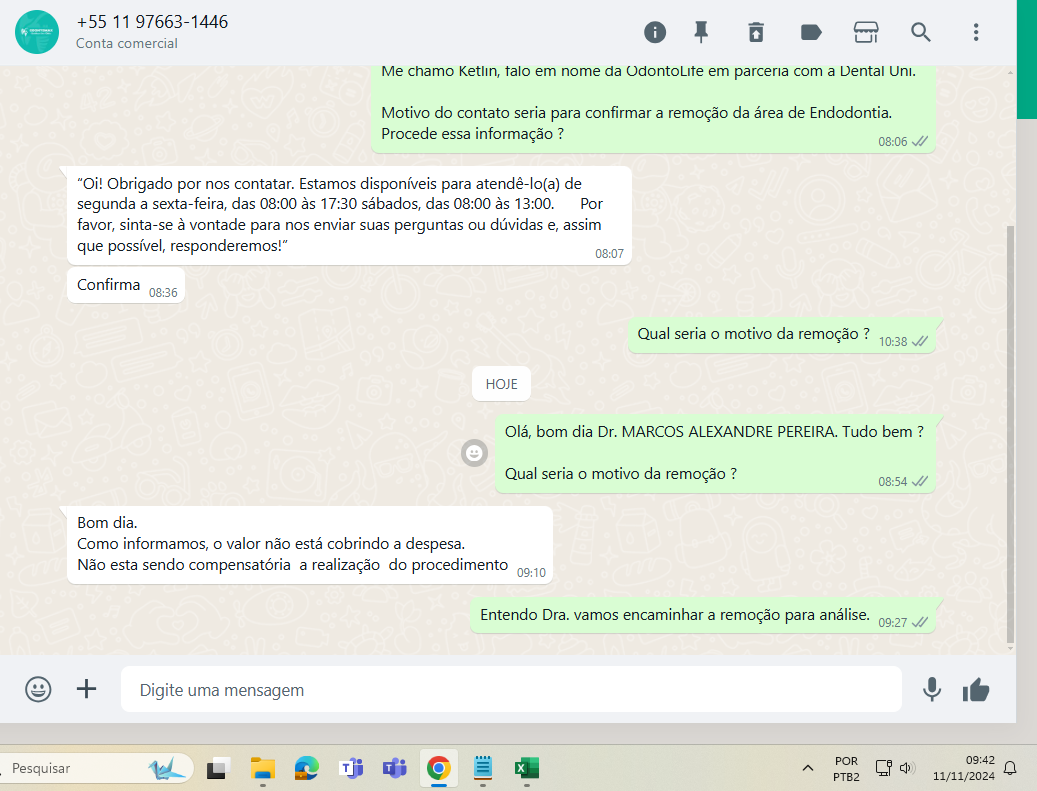Click the Windows taskbar 'Pesquisar' search box
This screenshot has width=1037, height=791.
(96, 768)
